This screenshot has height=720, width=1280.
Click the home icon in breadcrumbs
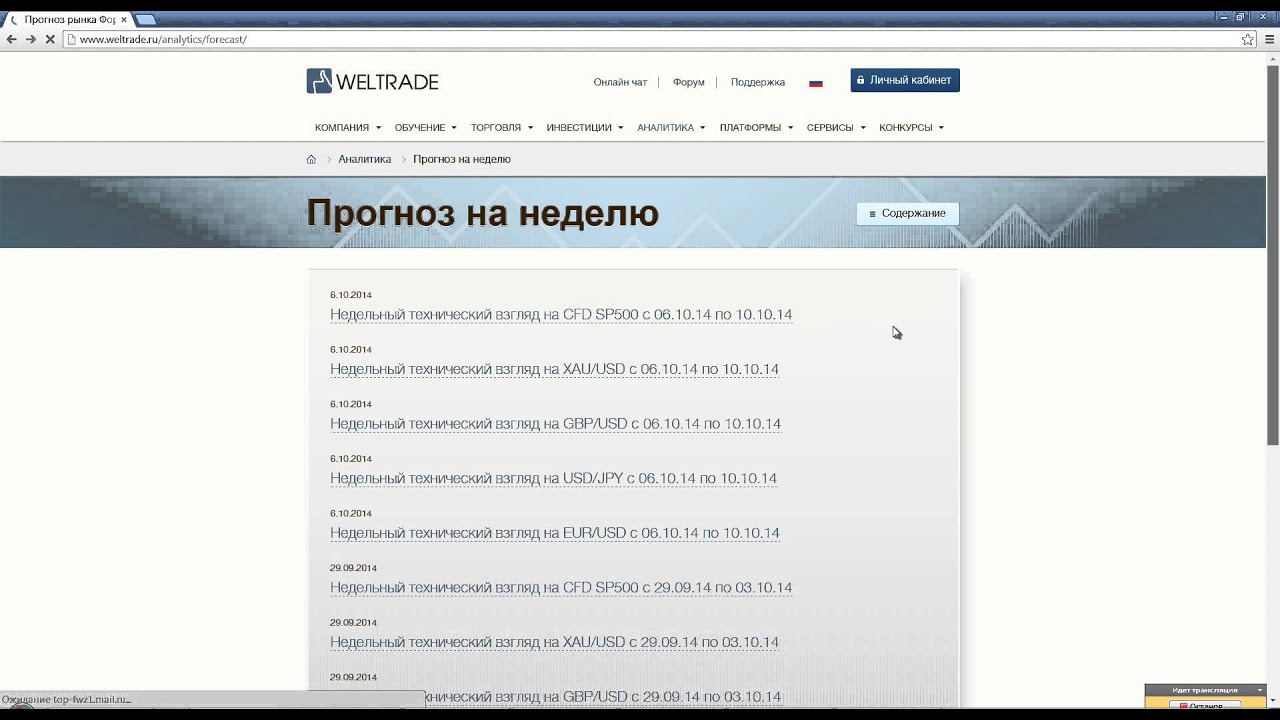(311, 159)
